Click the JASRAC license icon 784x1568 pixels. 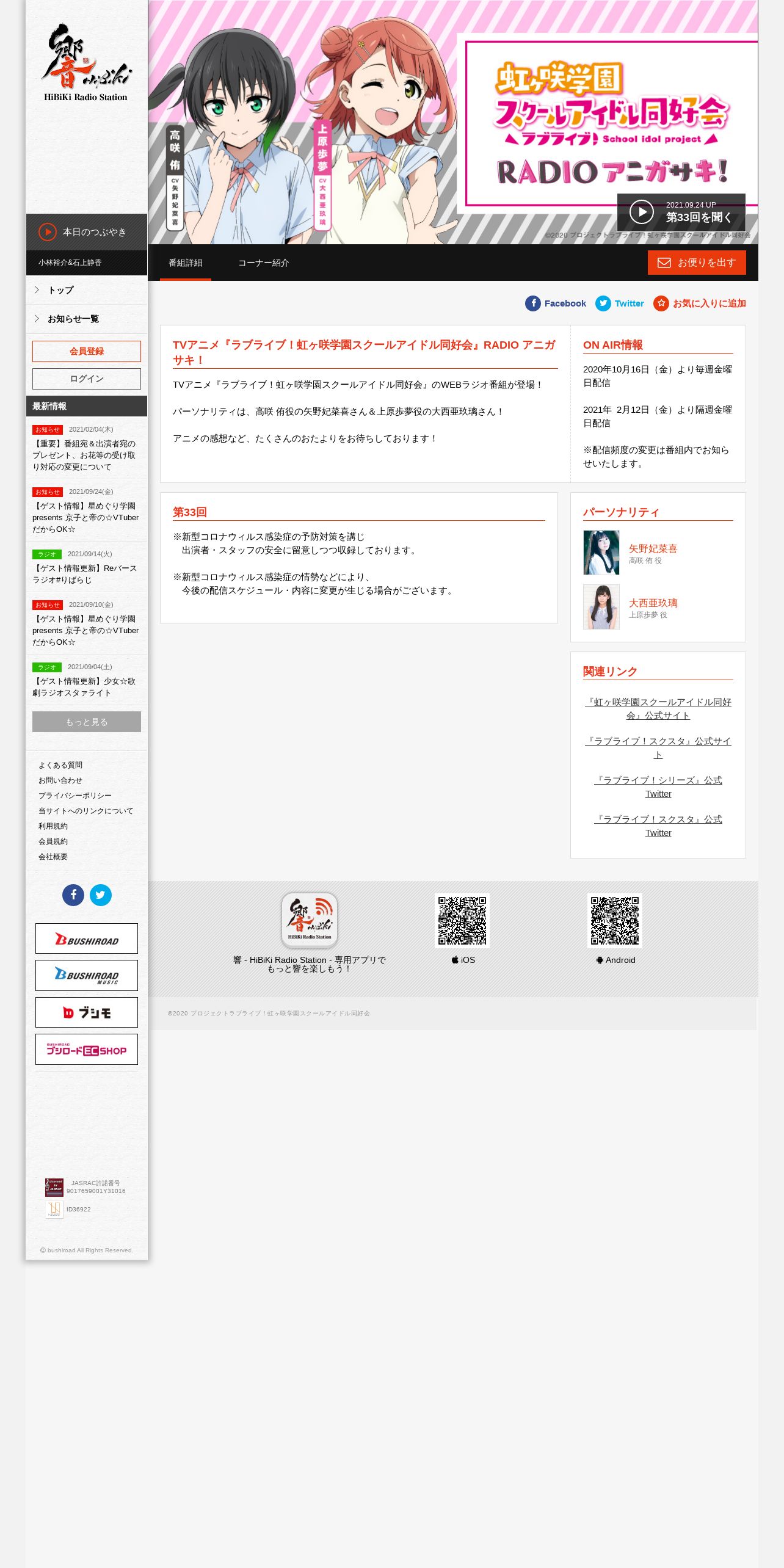coord(54,1187)
